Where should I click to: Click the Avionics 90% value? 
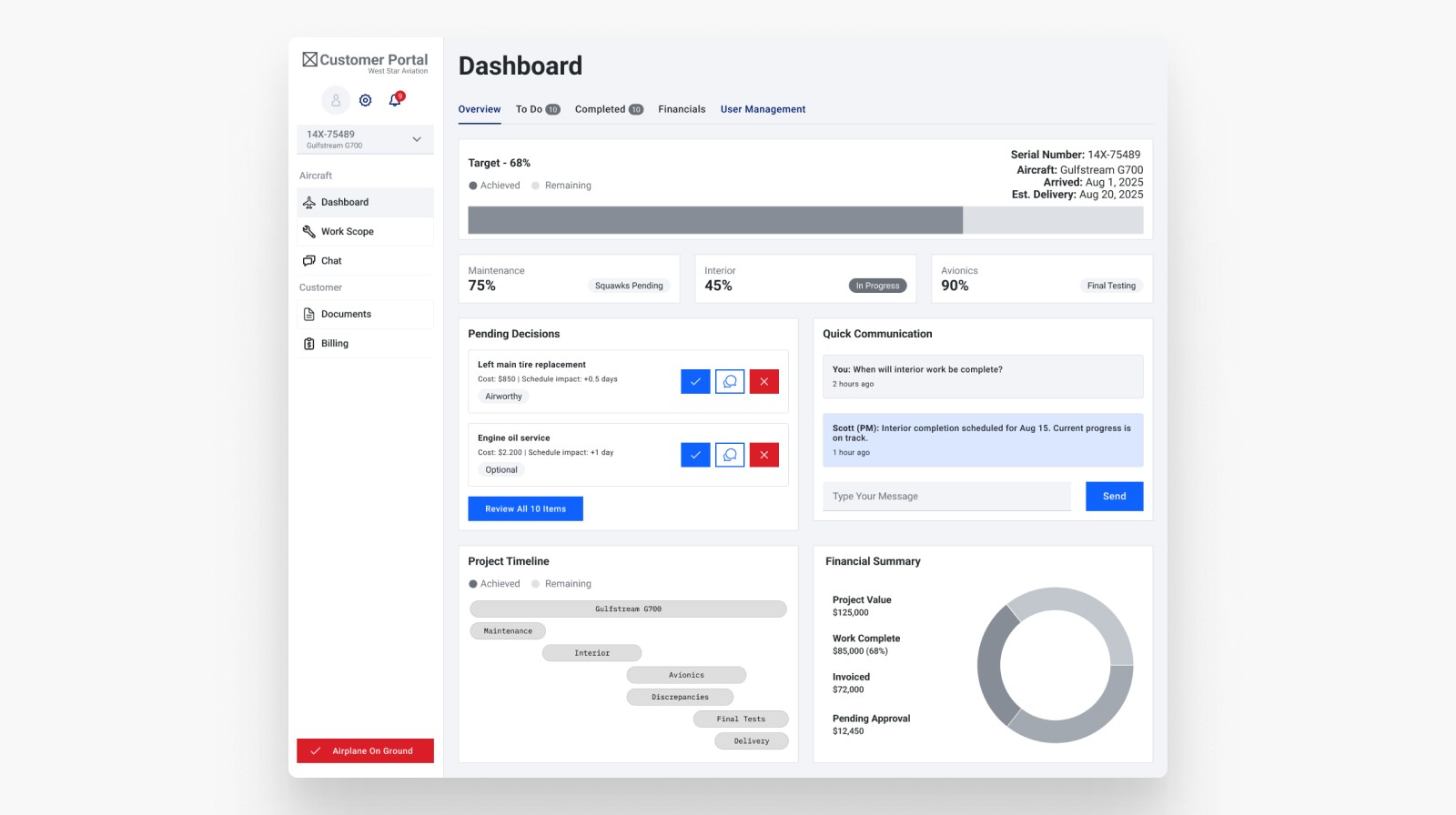point(955,286)
